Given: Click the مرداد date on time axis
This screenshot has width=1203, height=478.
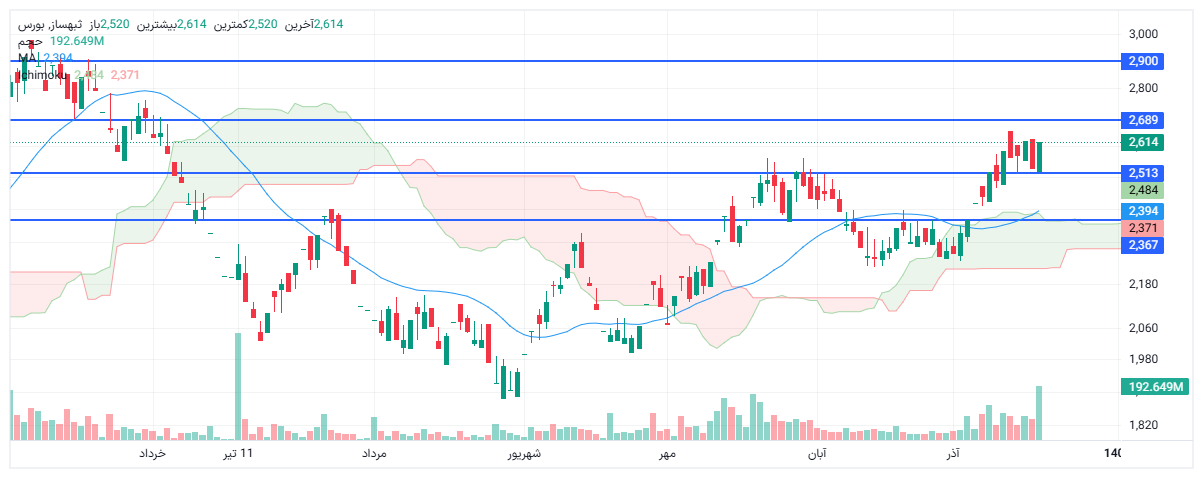Looking at the screenshot, I should coord(373,454).
